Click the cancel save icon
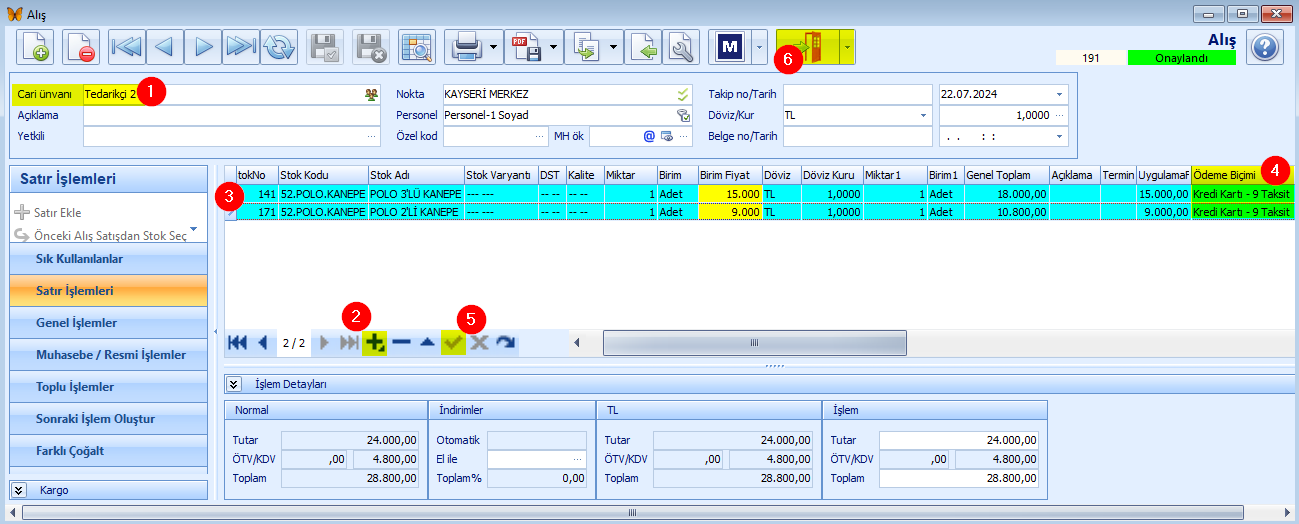 point(371,47)
